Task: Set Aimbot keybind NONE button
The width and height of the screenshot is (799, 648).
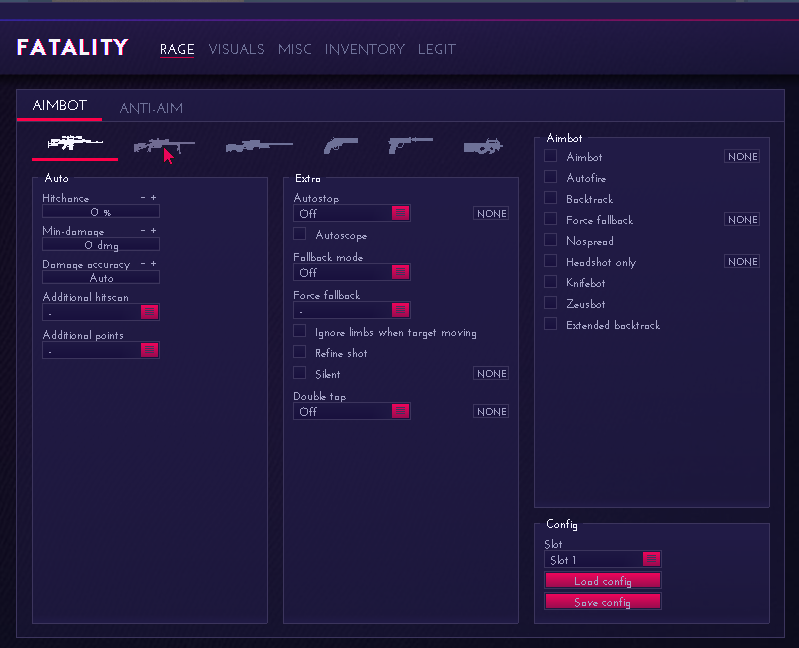Action: 742,156
